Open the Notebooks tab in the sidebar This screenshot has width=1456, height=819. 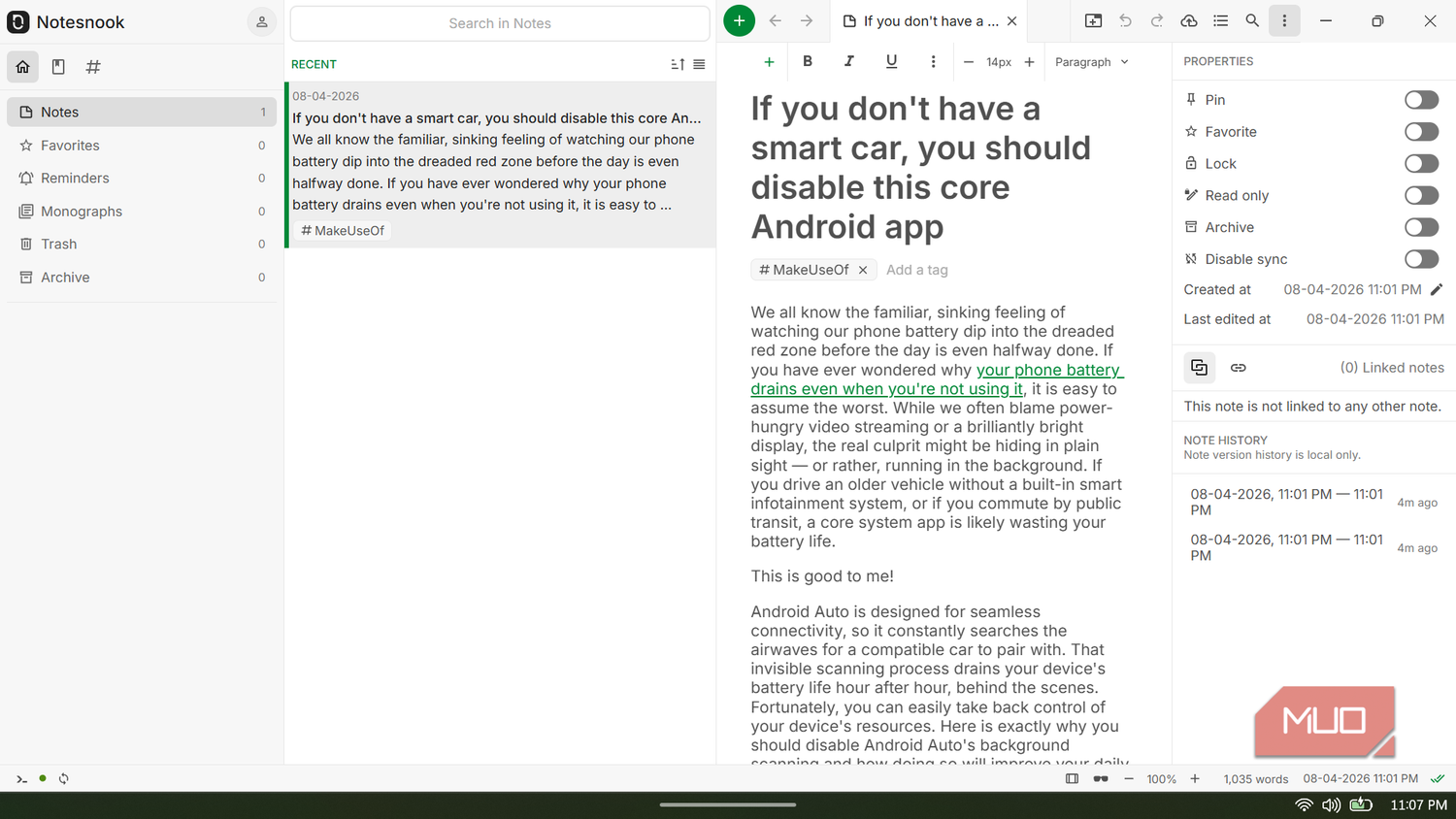pyautogui.click(x=58, y=67)
